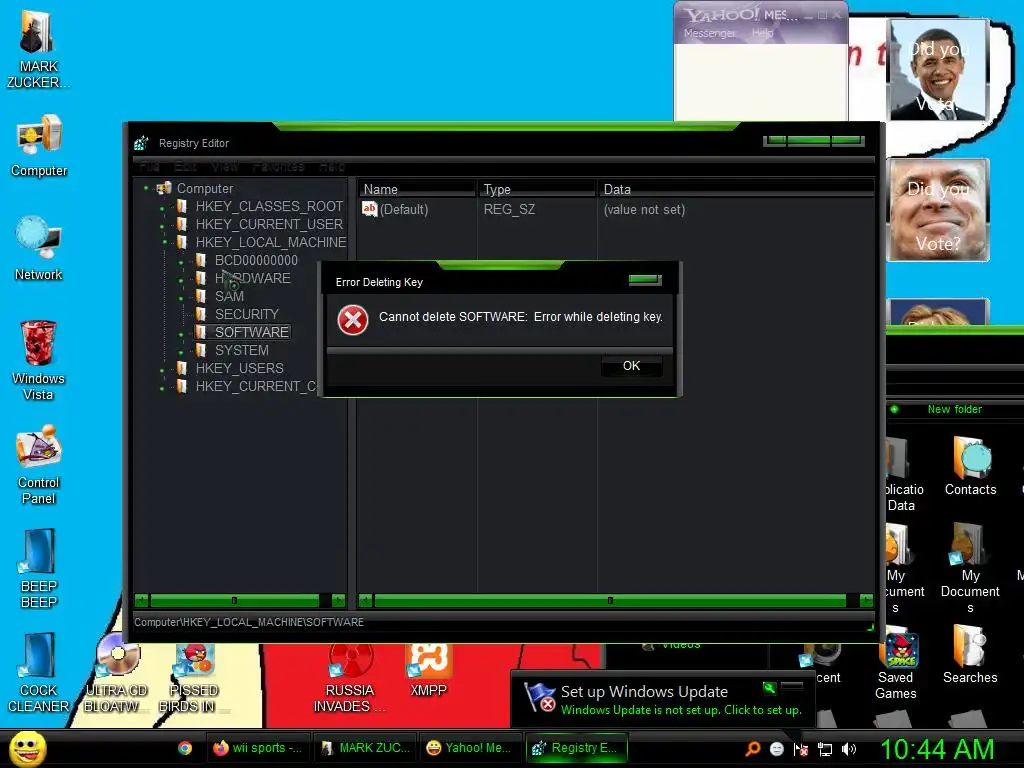
Task: Launch Chrome from the taskbar
Action: click(185, 748)
